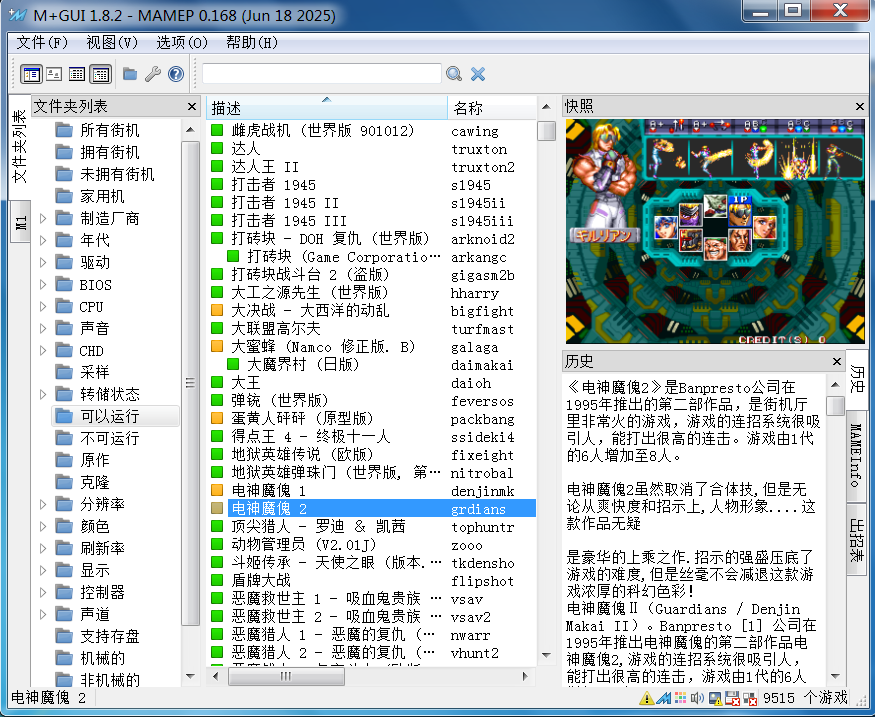Expand the 制造厂商 folder
This screenshot has width=875, height=717.
click(x=43, y=219)
